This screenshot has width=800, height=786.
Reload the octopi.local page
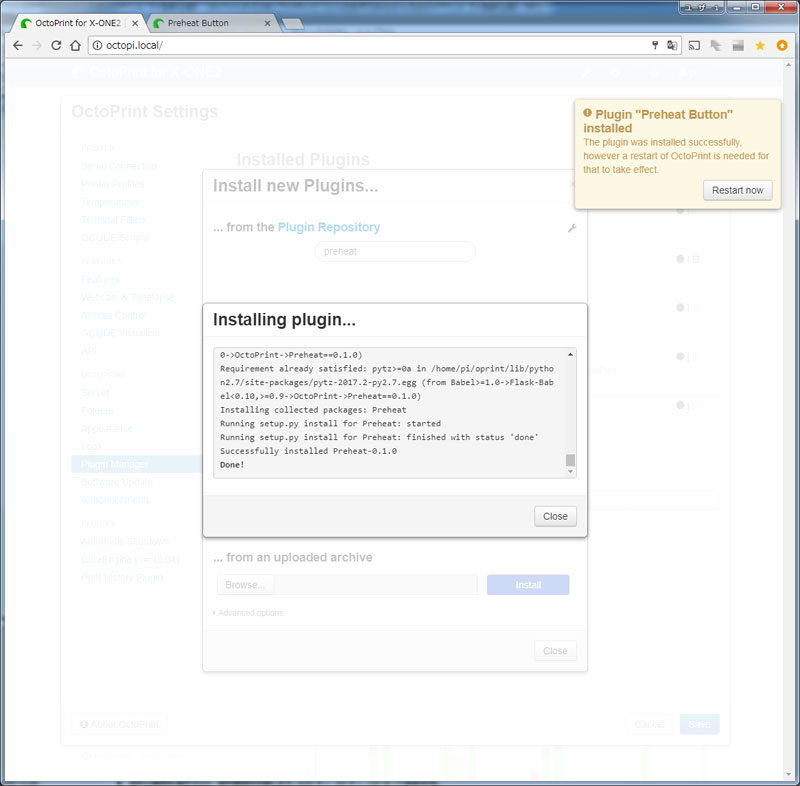pyautogui.click(x=56, y=45)
